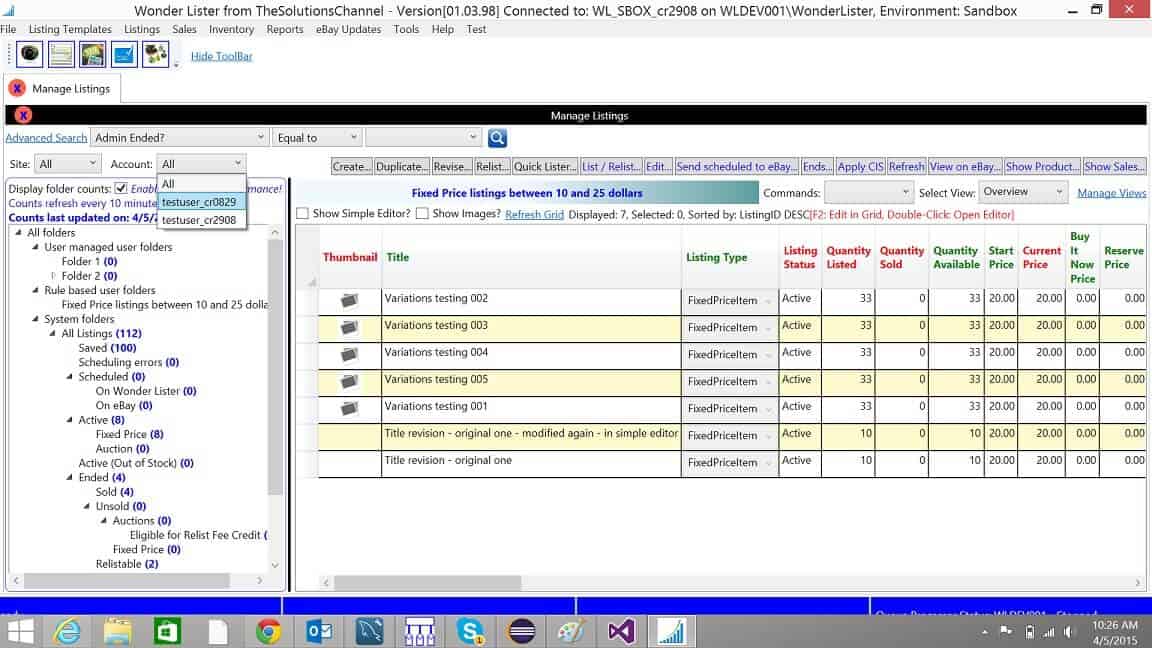
Task: Enable the Show Simple Editor checkbox
Action: (x=302, y=213)
